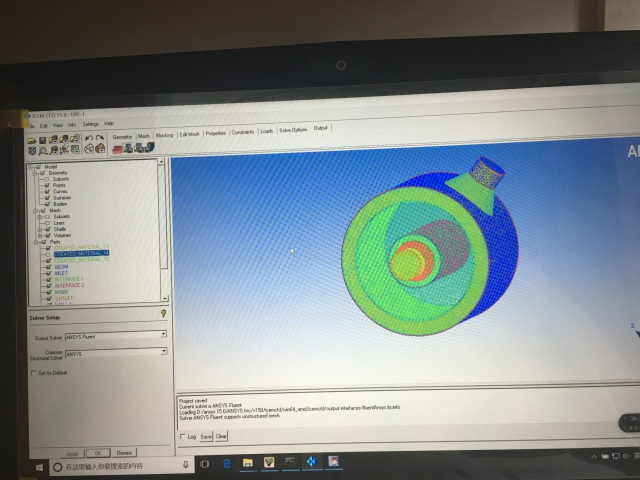Enable the Log checkbox in message window
640x480 pixels.
click(182, 436)
